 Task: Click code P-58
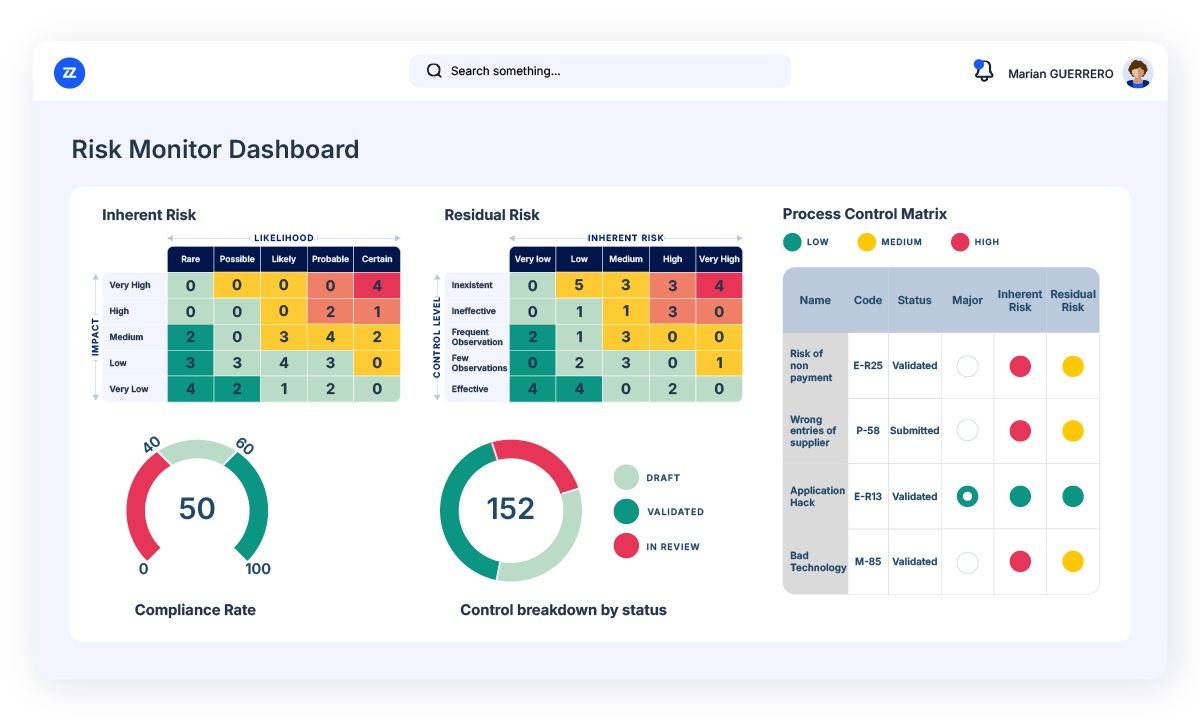click(x=868, y=431)
